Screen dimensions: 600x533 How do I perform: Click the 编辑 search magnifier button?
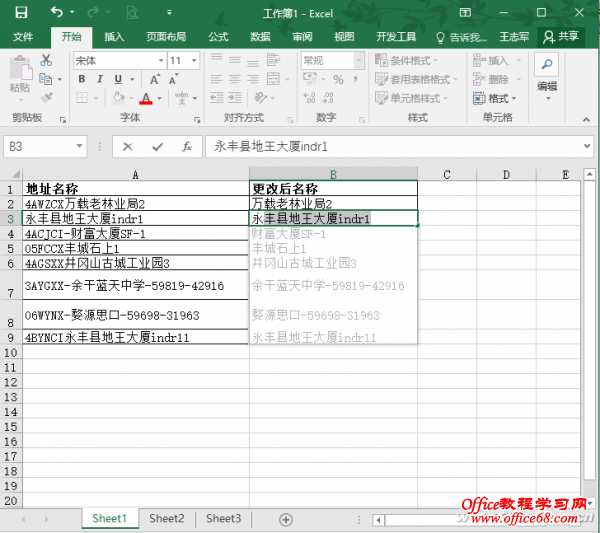tap(547, 64)
